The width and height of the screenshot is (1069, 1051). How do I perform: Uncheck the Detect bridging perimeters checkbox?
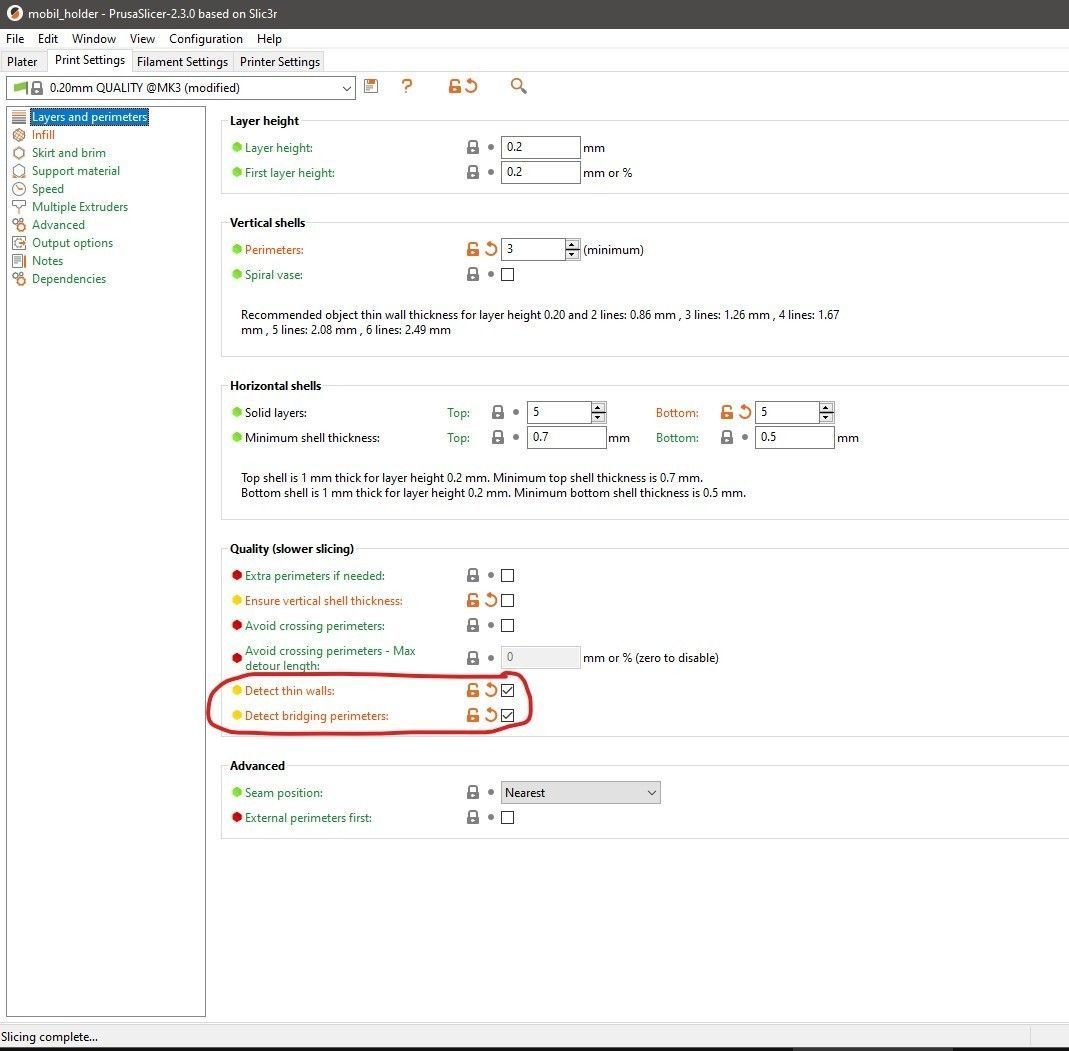pyautogui.click(x=507, y=716)
